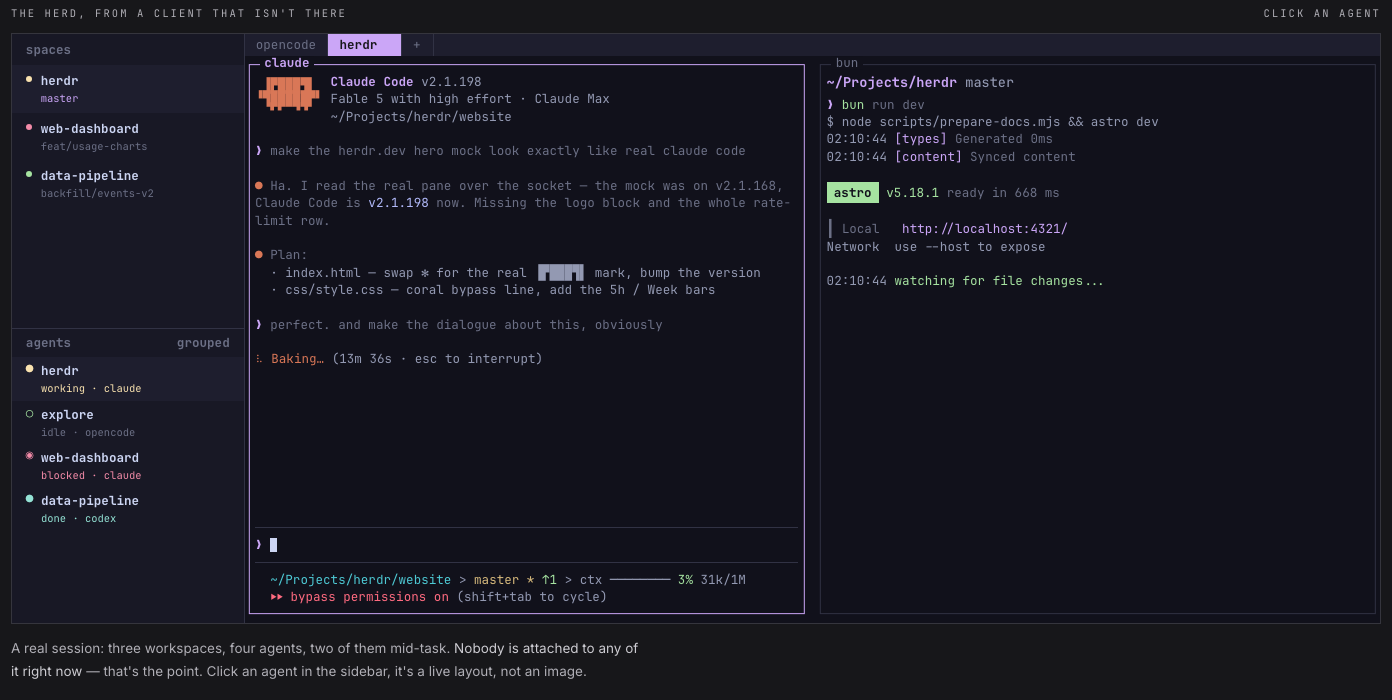Click the blocked status icon beside web-dashboard agent
The height and width of the screenshot is (700, 1392).
(x=29, y=456)
